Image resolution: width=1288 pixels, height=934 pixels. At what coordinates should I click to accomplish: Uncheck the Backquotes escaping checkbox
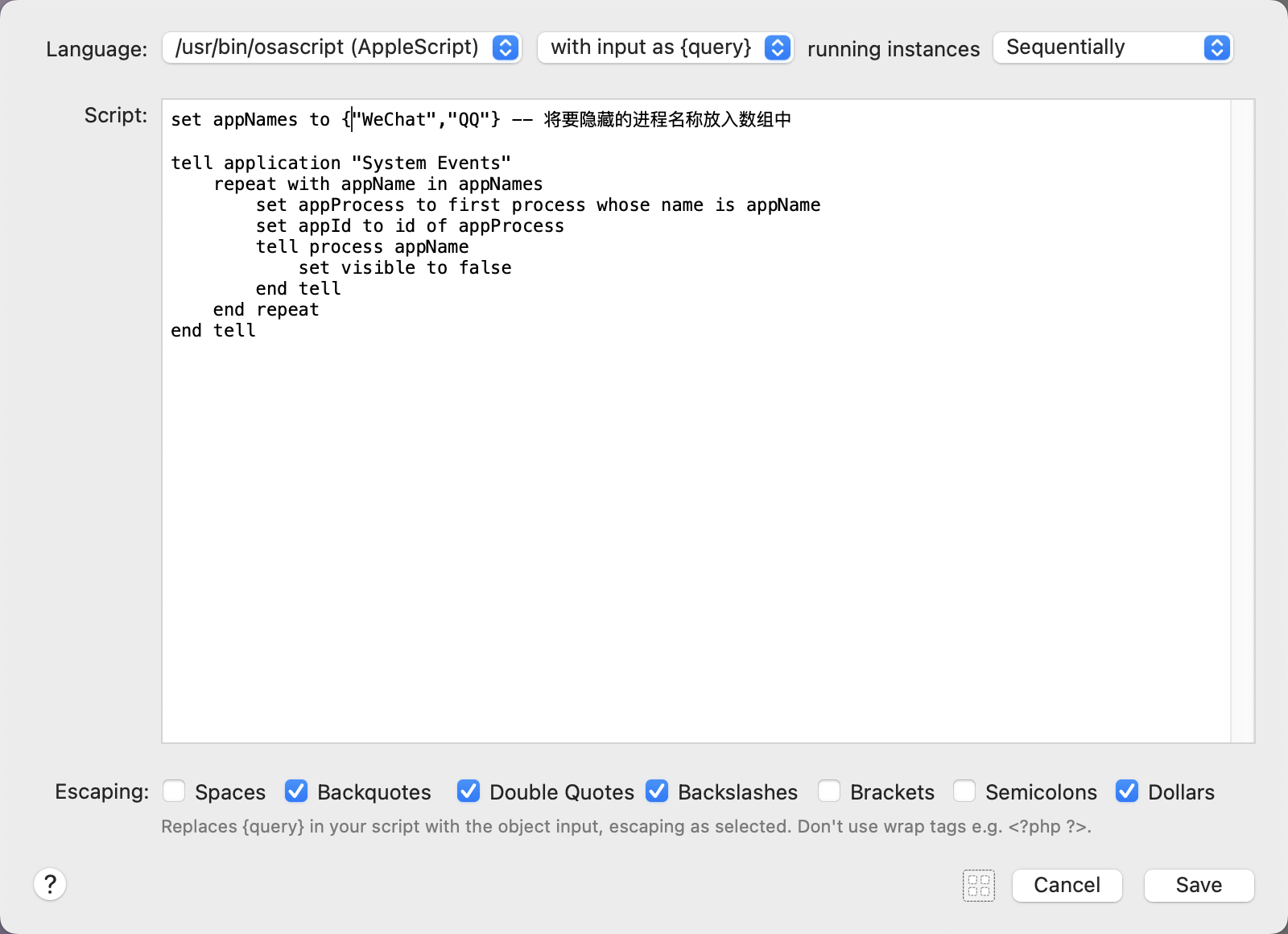pyautogui.click(x=296, y=791)
